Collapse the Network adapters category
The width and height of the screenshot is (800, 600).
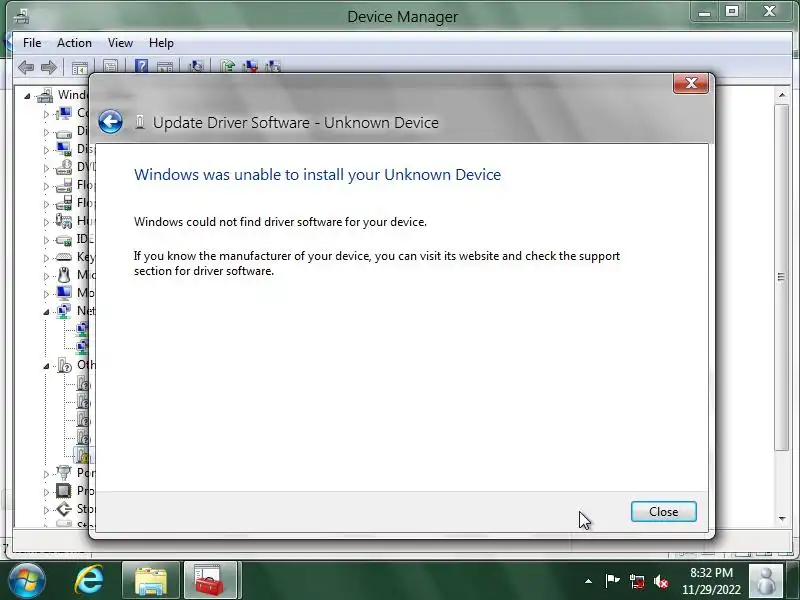point(46,312)
